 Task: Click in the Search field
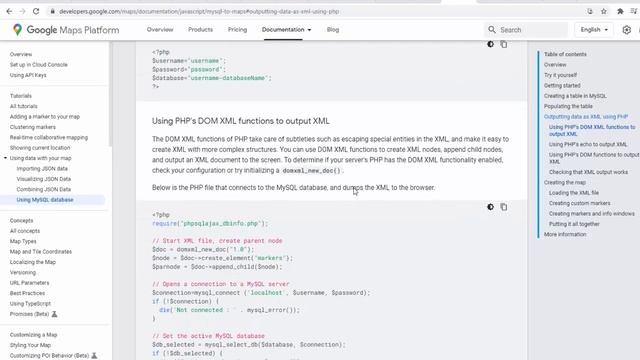click(526, 30)
